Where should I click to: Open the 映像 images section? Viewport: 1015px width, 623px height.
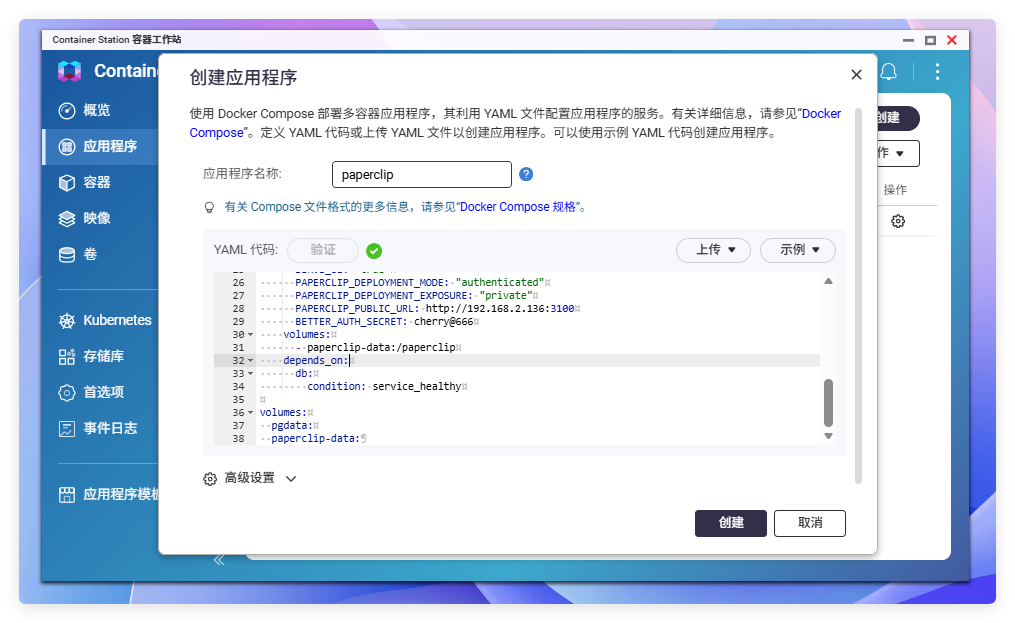[97, 218]
